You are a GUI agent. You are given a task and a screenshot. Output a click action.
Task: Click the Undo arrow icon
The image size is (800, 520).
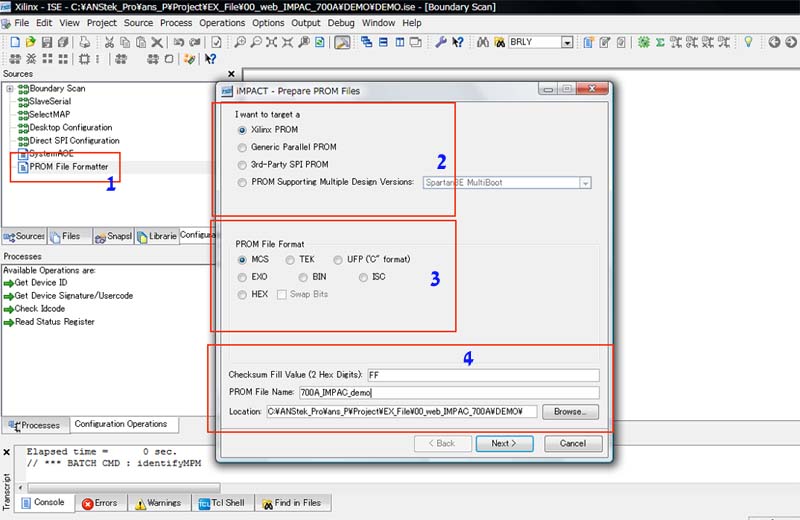pos(179,42)
